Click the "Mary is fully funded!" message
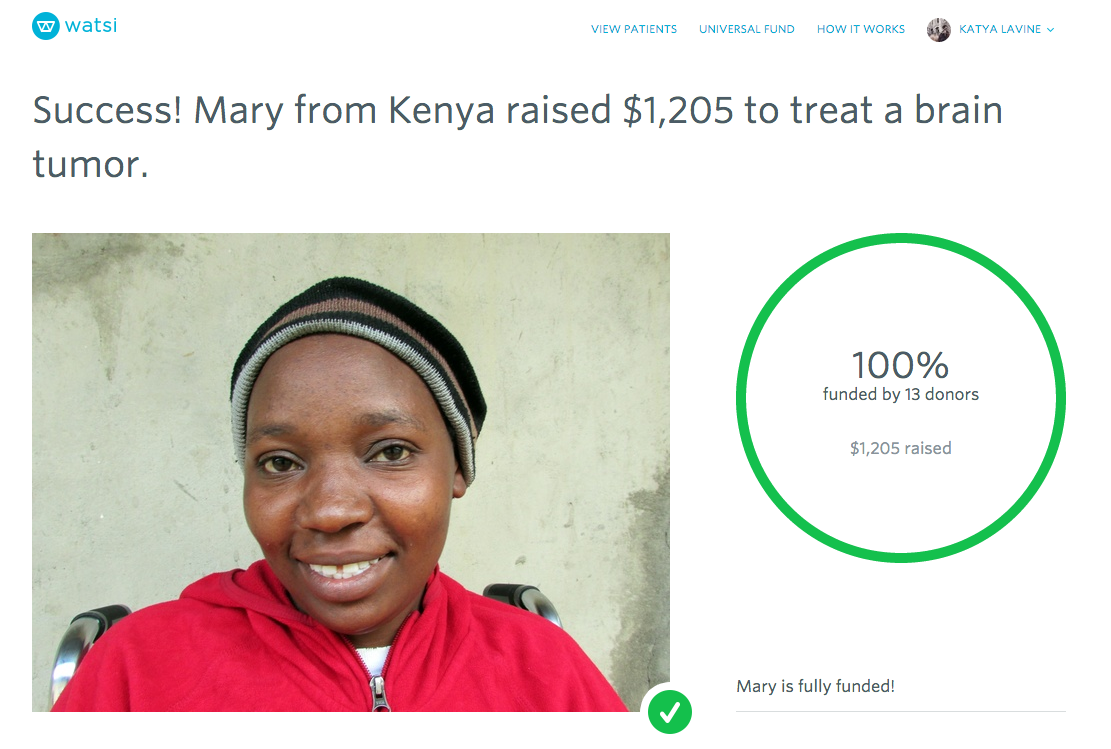Screen dimensions: 1111x749 (815, 686)
